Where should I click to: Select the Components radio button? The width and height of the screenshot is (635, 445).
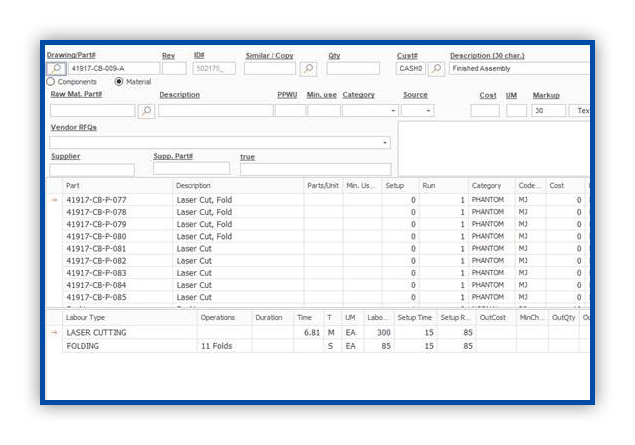pos(51,82)
